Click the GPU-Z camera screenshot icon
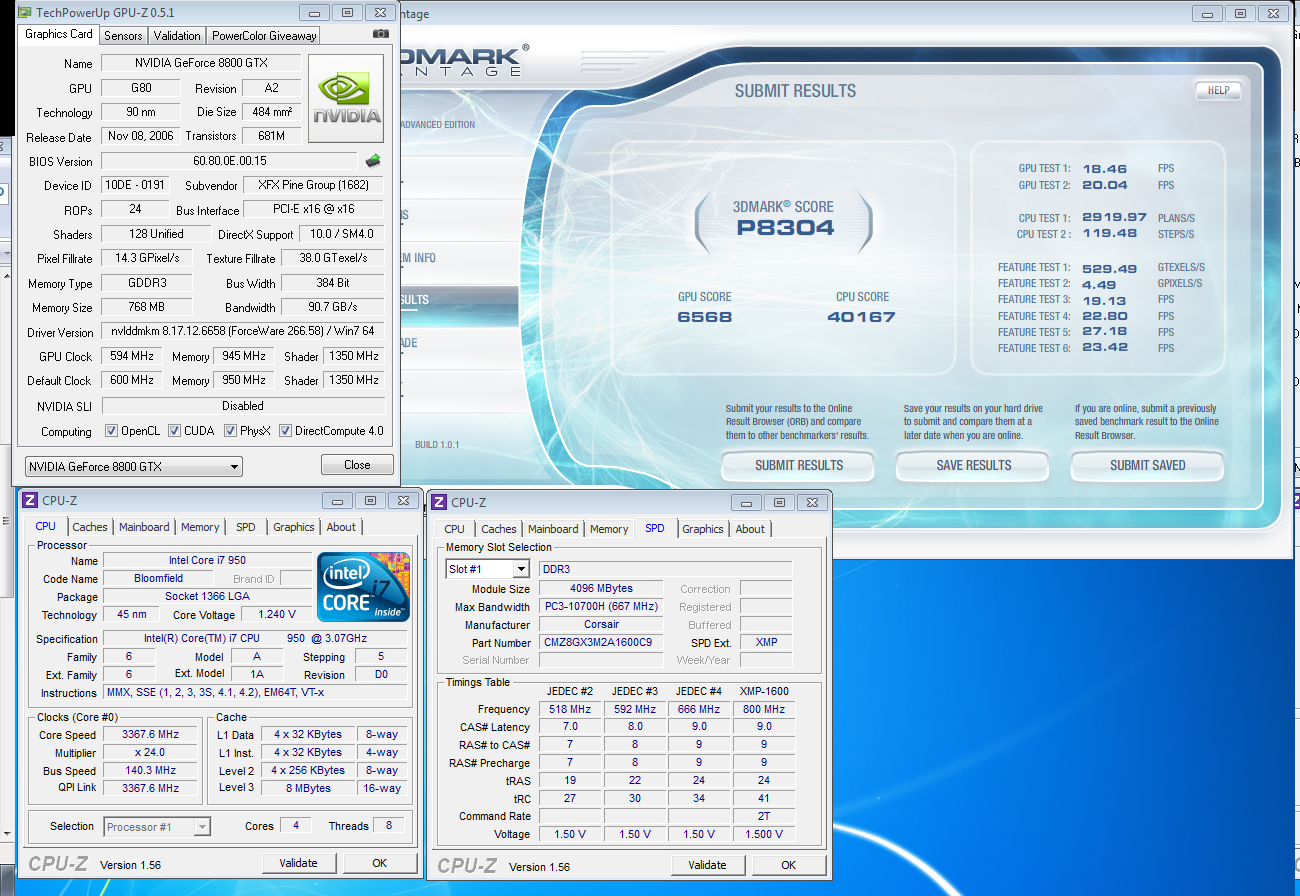1300x896 pixels. point(380,34)
